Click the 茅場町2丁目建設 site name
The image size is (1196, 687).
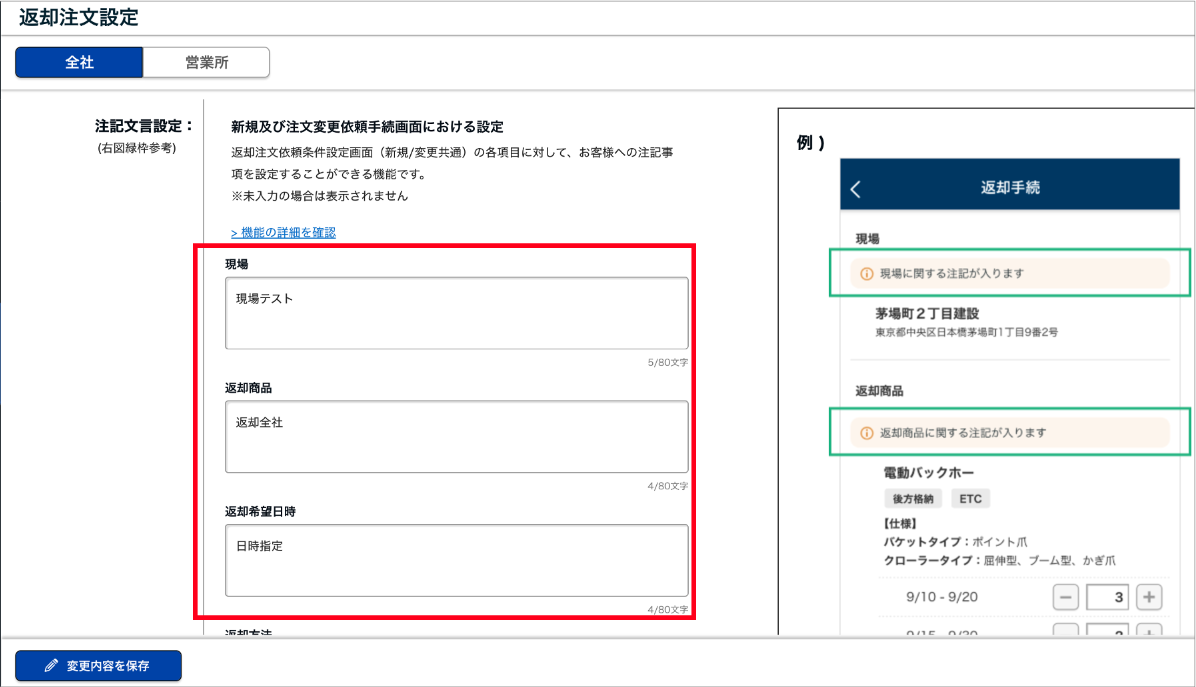(929, 313)
